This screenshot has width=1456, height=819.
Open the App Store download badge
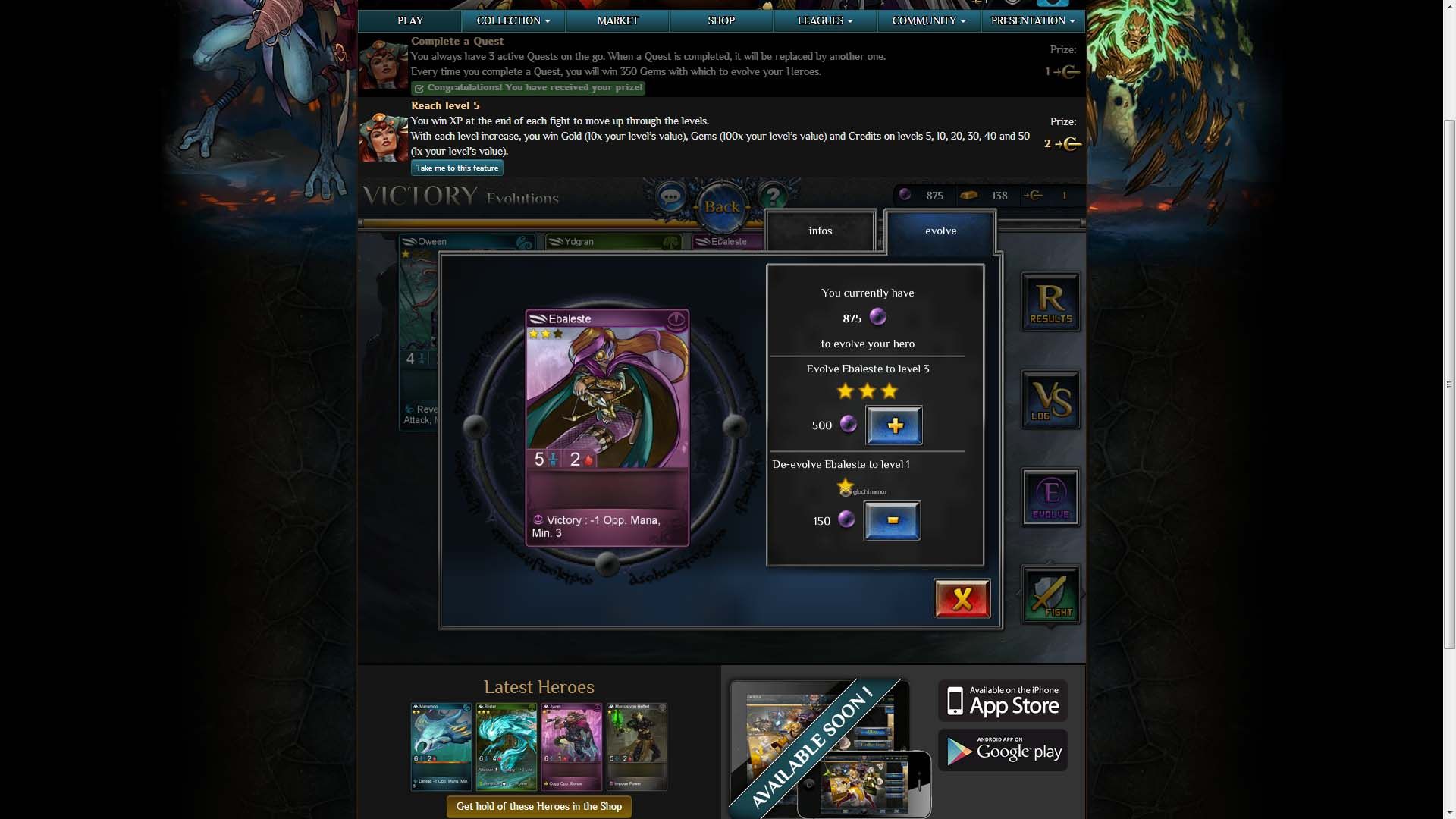(1003, 701)
